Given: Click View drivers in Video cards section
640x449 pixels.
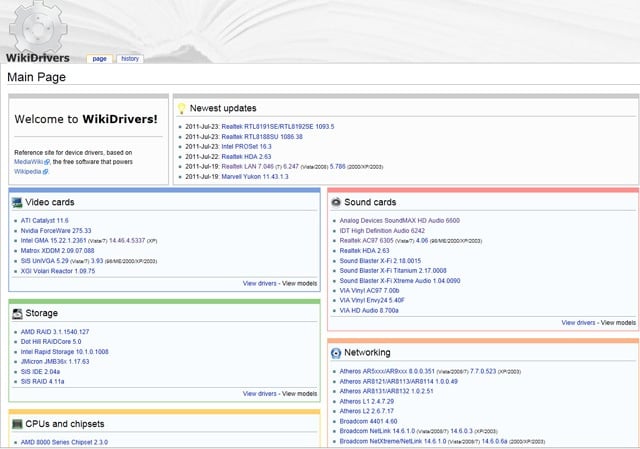Looking at the screenshot, I should 259,283.
